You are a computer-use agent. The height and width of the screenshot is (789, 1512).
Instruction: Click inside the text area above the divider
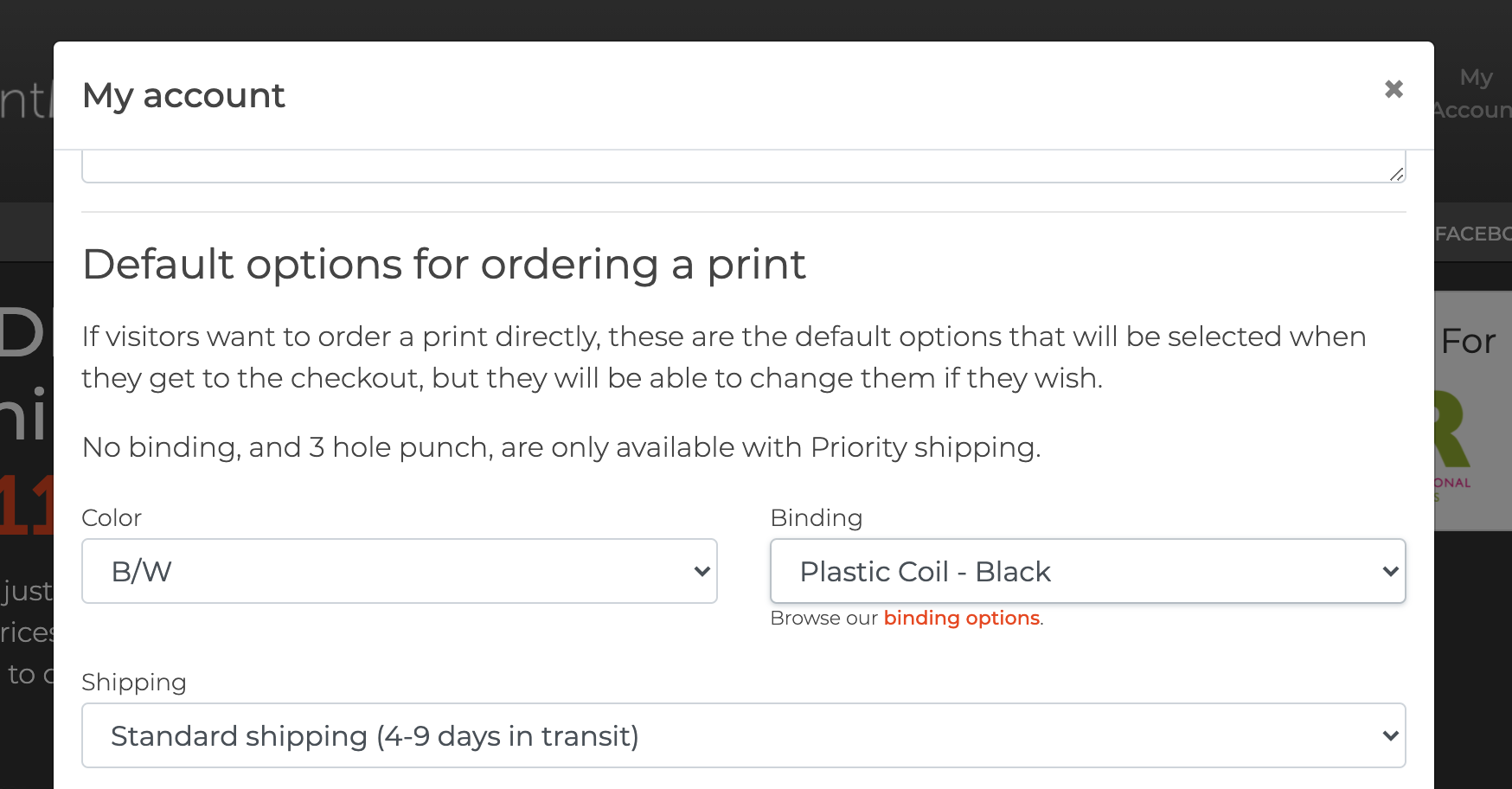pyautogui.click(x=744, y=166)
